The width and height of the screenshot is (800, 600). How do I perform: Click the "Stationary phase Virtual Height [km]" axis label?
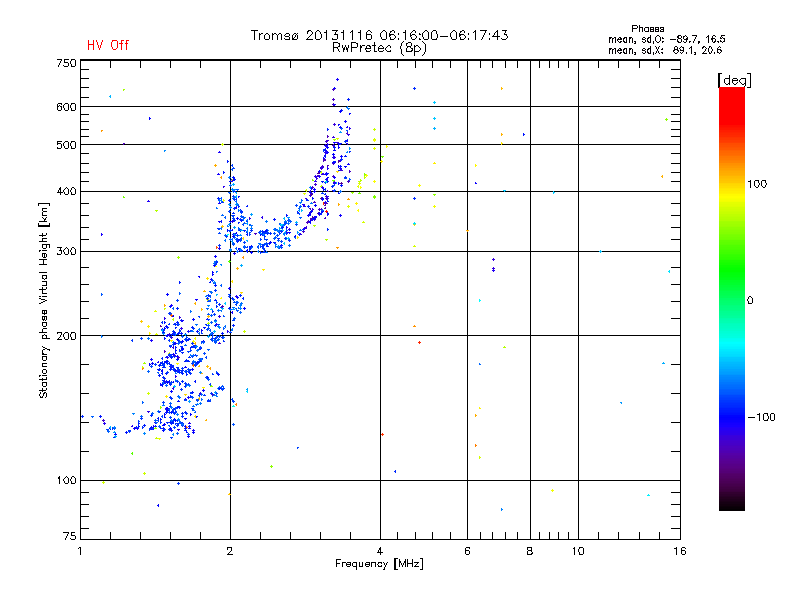click(x=44, y=300)
